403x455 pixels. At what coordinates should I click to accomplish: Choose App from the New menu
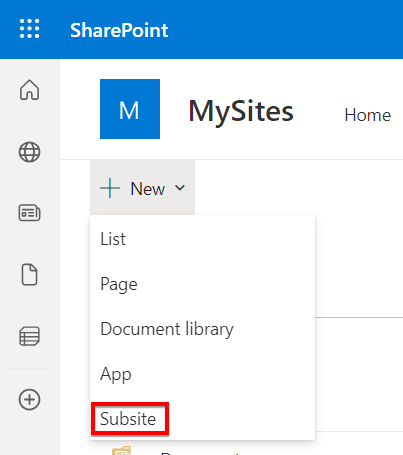(x=202, y=374)
